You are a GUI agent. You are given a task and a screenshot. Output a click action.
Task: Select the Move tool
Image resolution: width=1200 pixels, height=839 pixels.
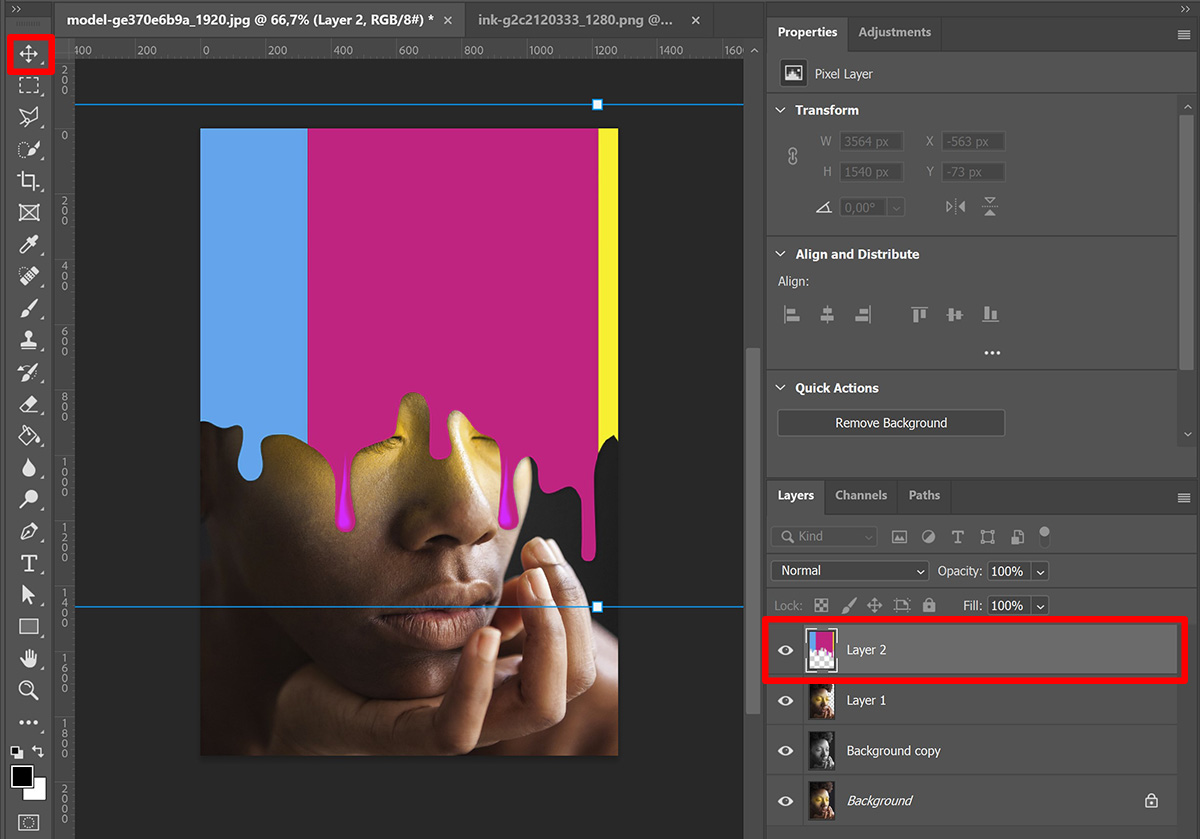pos(27,55)
